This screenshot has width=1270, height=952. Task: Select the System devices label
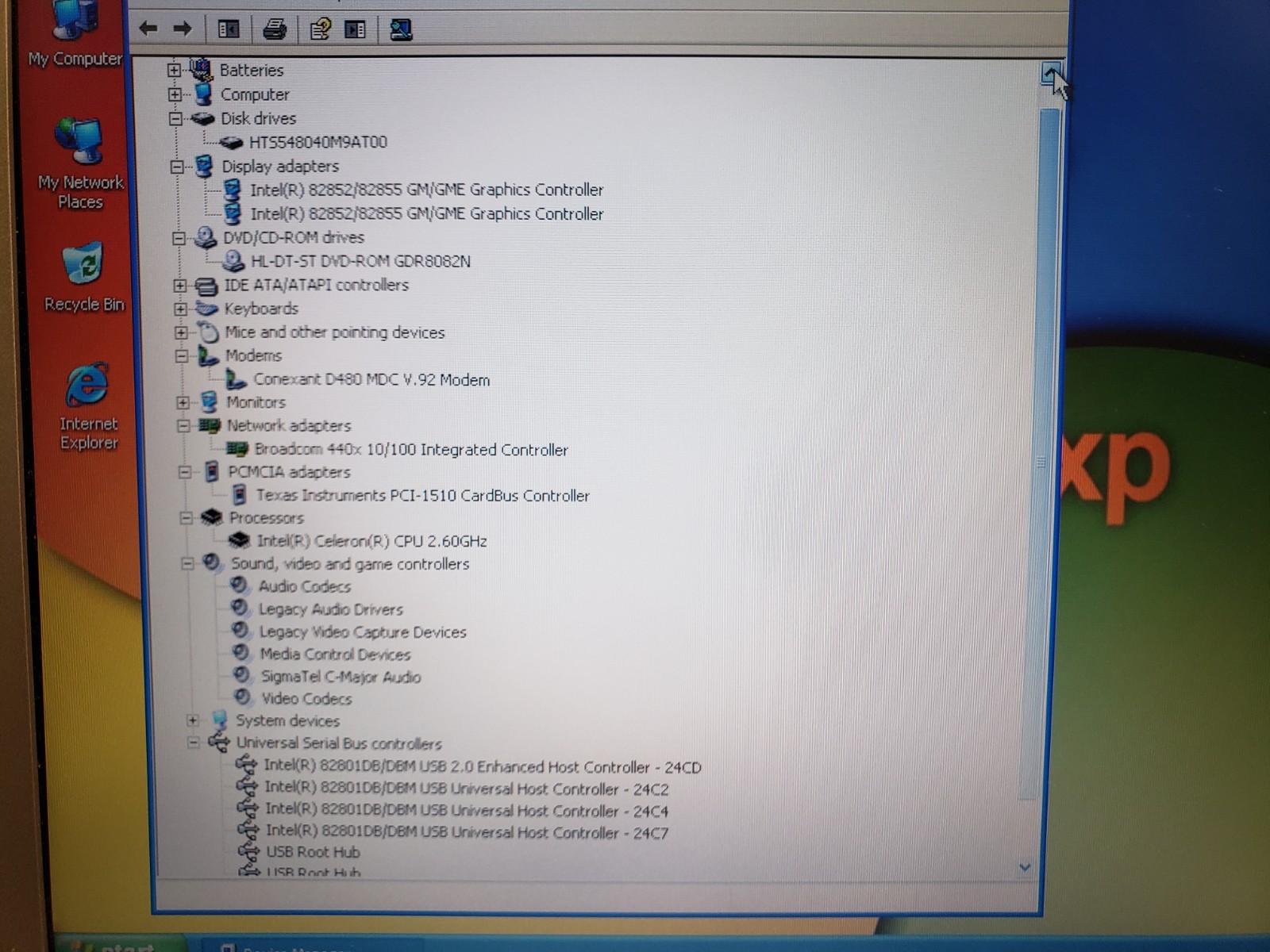[x=287, y=721]
